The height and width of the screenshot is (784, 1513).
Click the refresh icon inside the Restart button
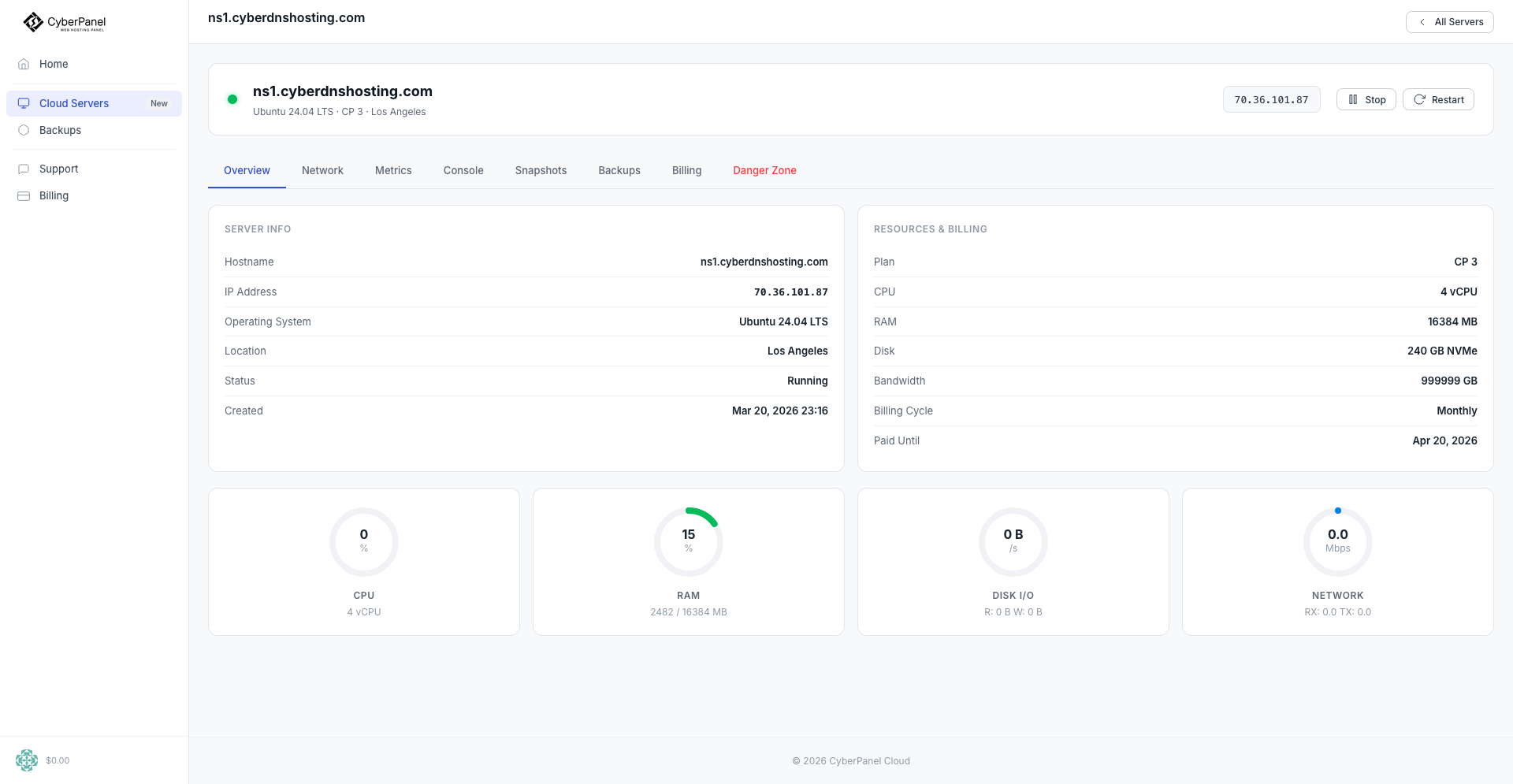[x=1419, y=99]
